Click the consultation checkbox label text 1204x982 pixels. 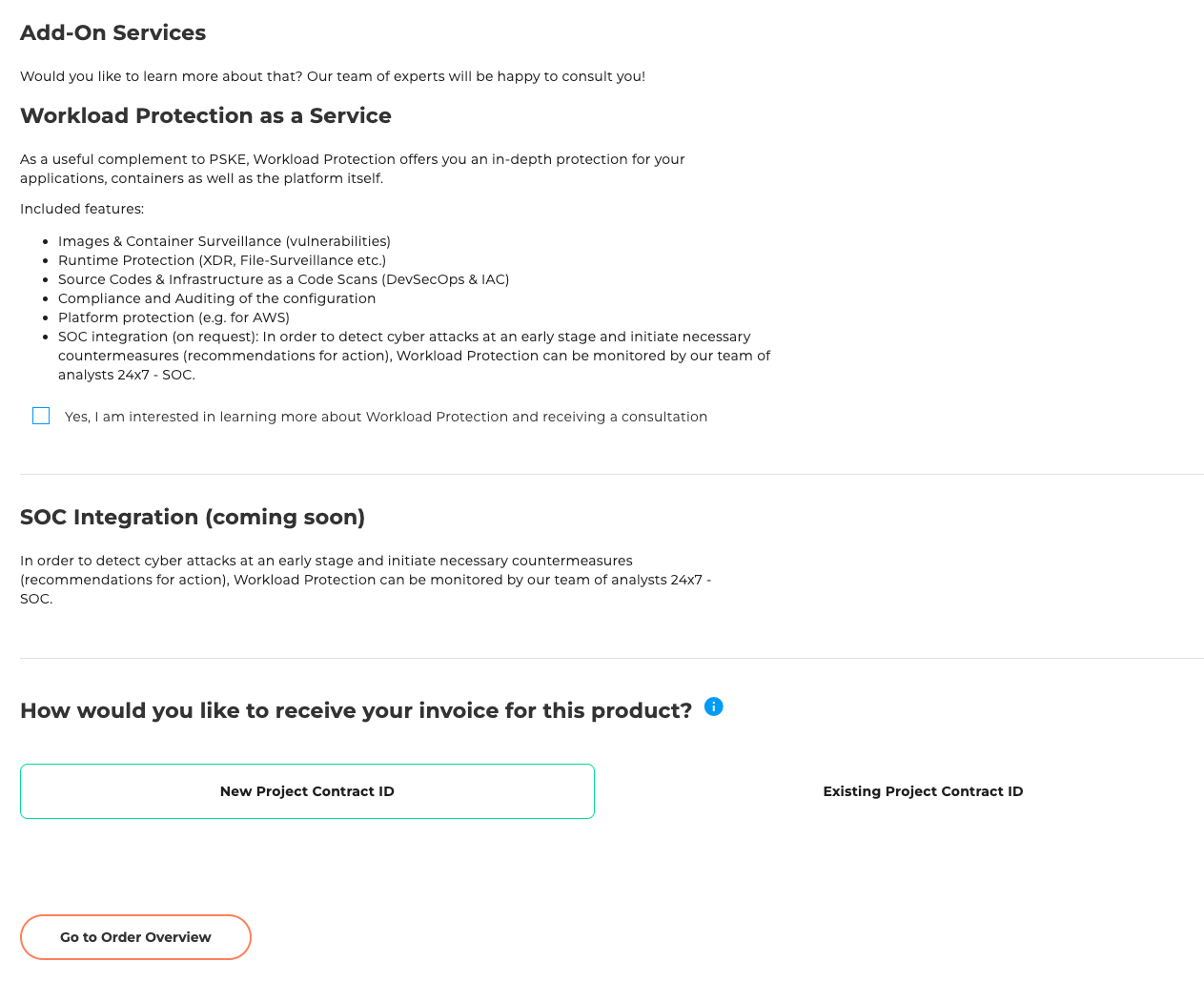tap(385, 417)
